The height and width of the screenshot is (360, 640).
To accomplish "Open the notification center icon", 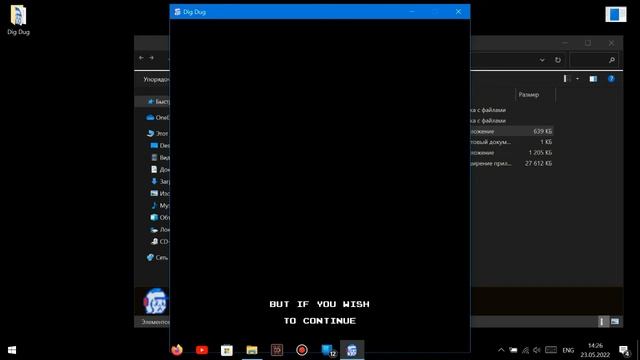I will (x=624, y=350).
